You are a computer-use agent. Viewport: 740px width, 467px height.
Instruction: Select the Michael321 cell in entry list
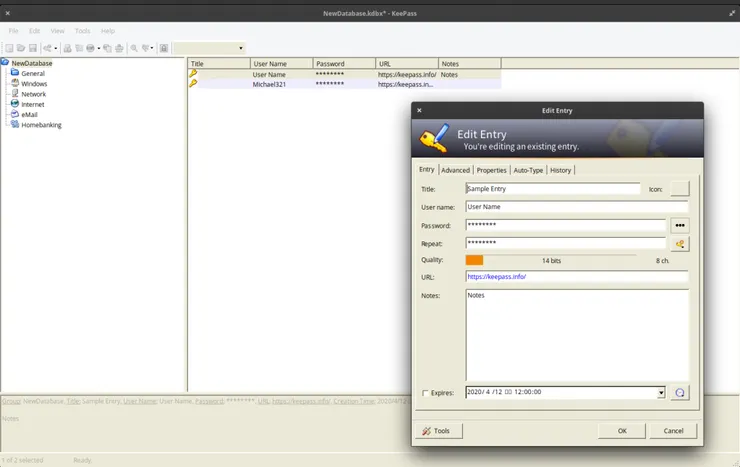click(x=269, y=84)
